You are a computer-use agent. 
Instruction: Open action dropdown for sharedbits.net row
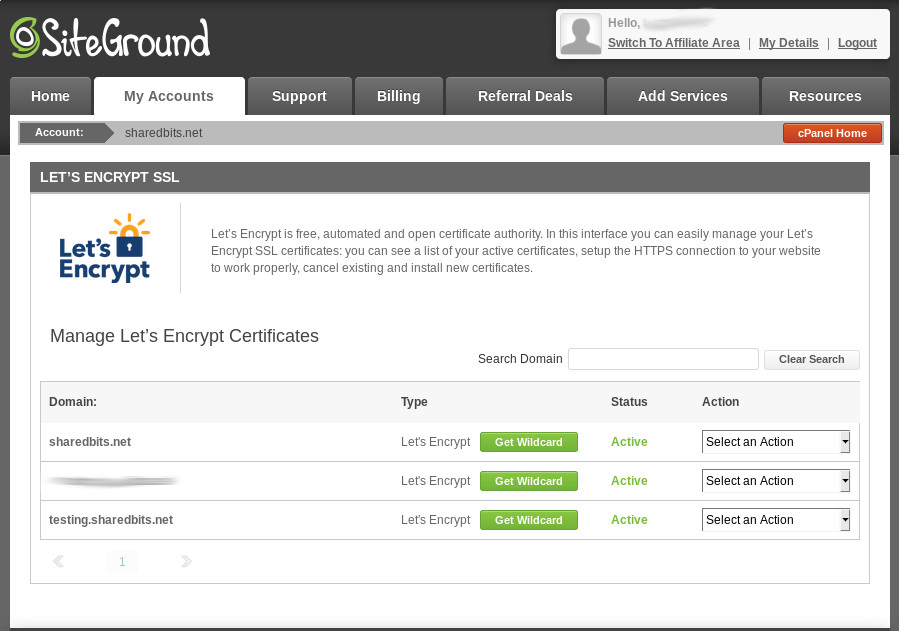click(776, 442)
